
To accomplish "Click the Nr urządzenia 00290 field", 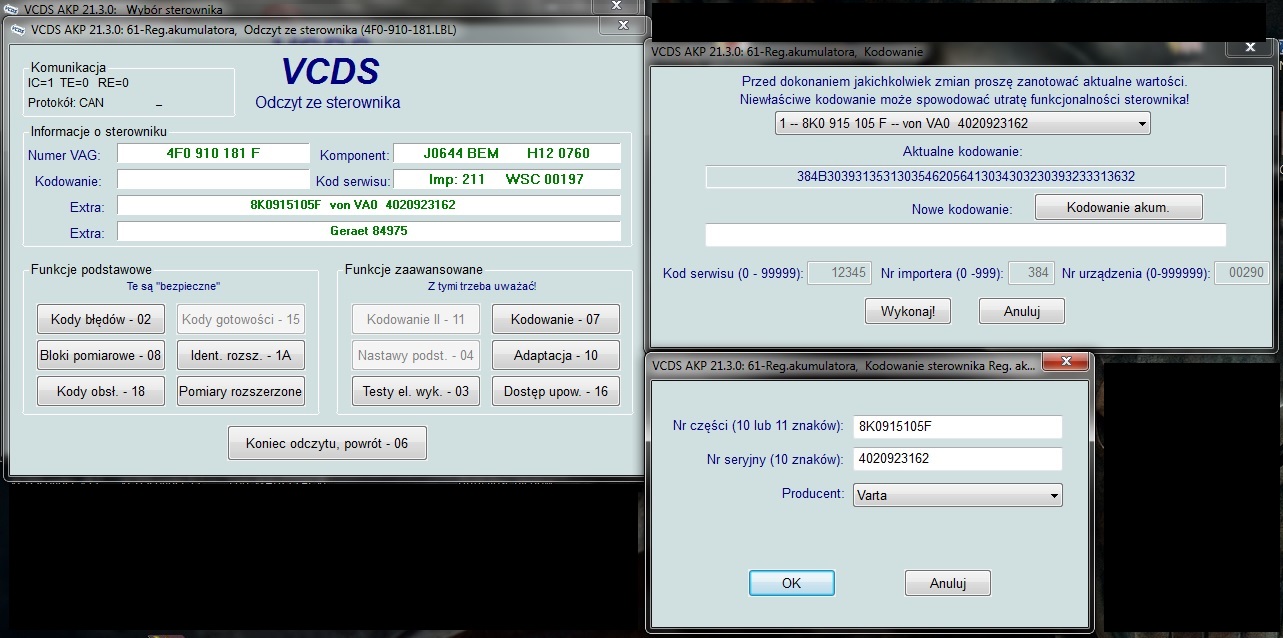I will (x=1242, y=273).
